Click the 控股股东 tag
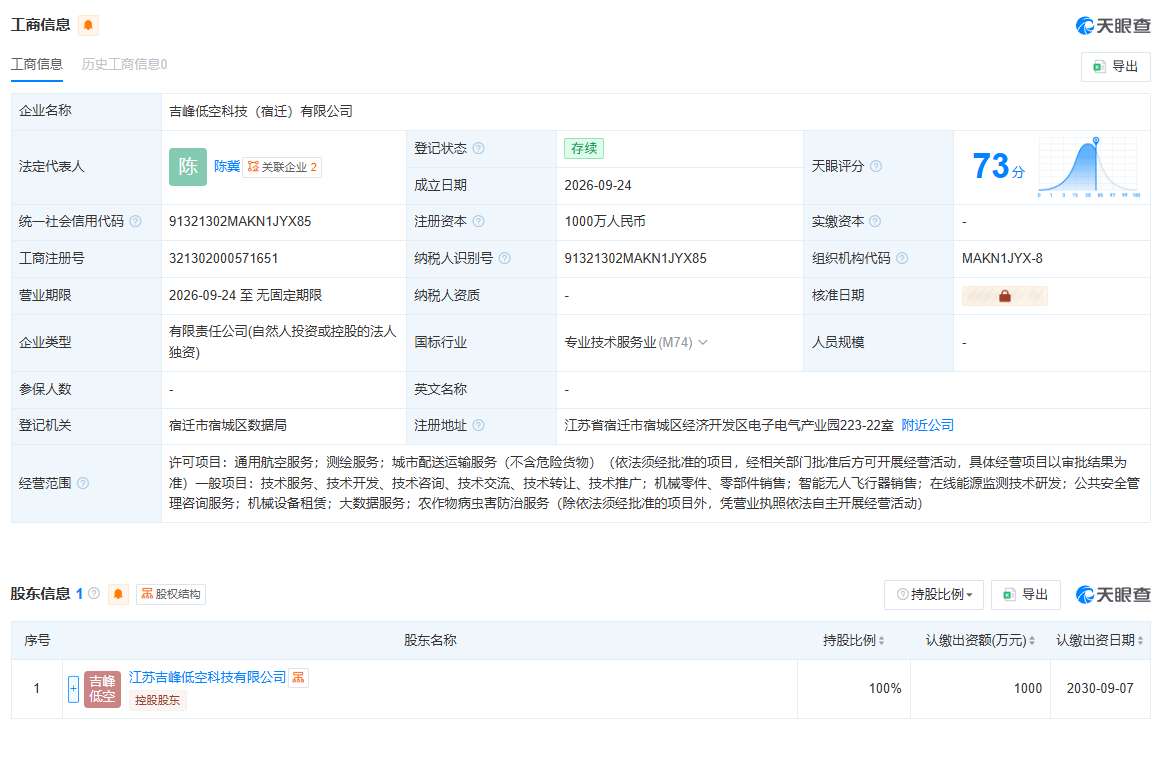Viewport: 1164px width, 764px height. [x=157, y=700]
